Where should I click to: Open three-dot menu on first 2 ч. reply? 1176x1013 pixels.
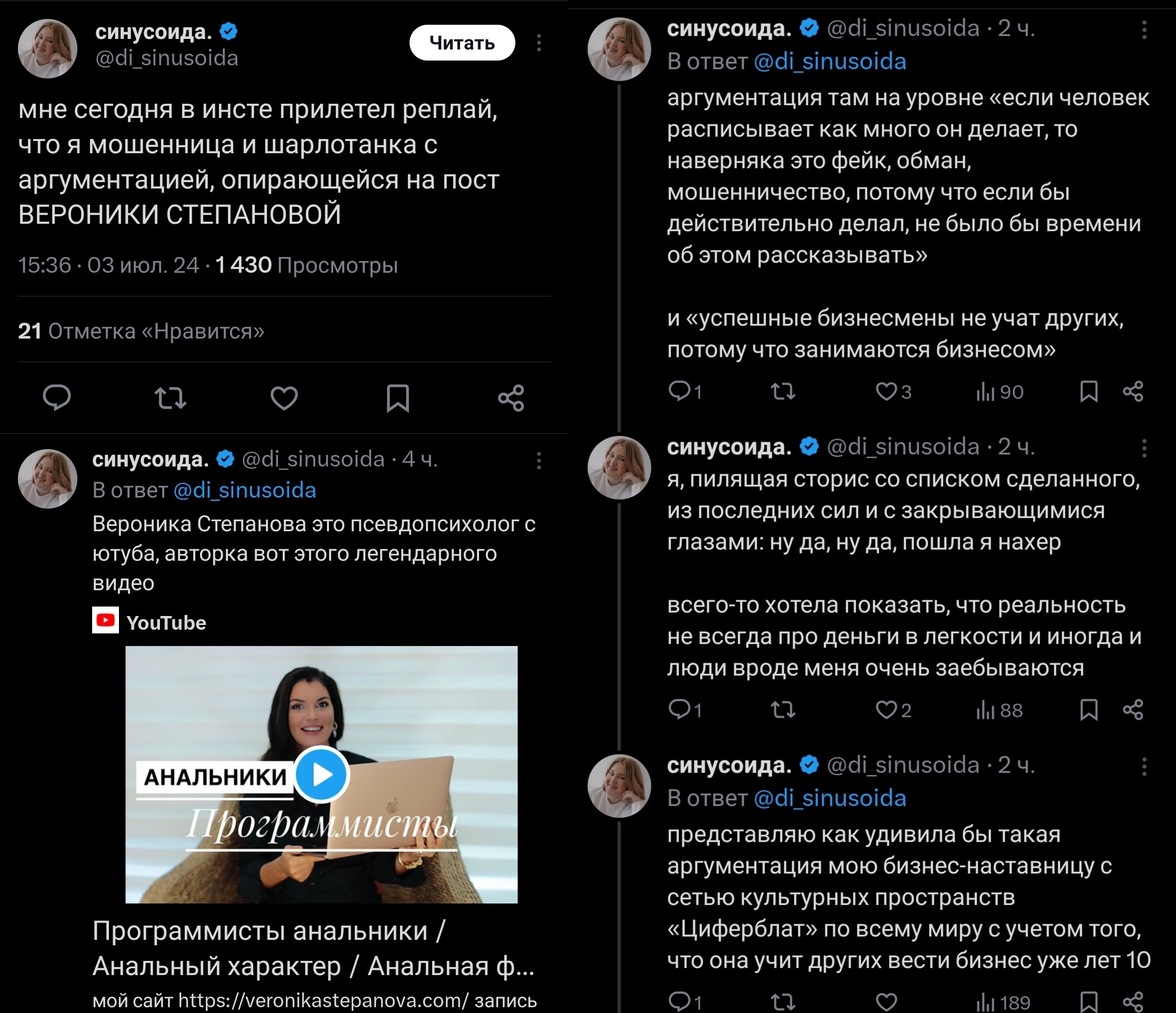[1144, 29]
